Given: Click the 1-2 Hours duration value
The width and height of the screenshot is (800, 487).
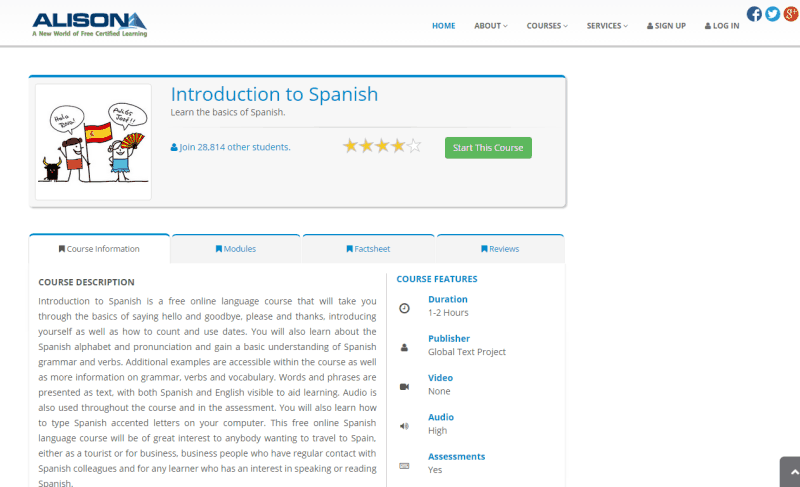Looking at the screenshot, I should (x=448, y=313).
